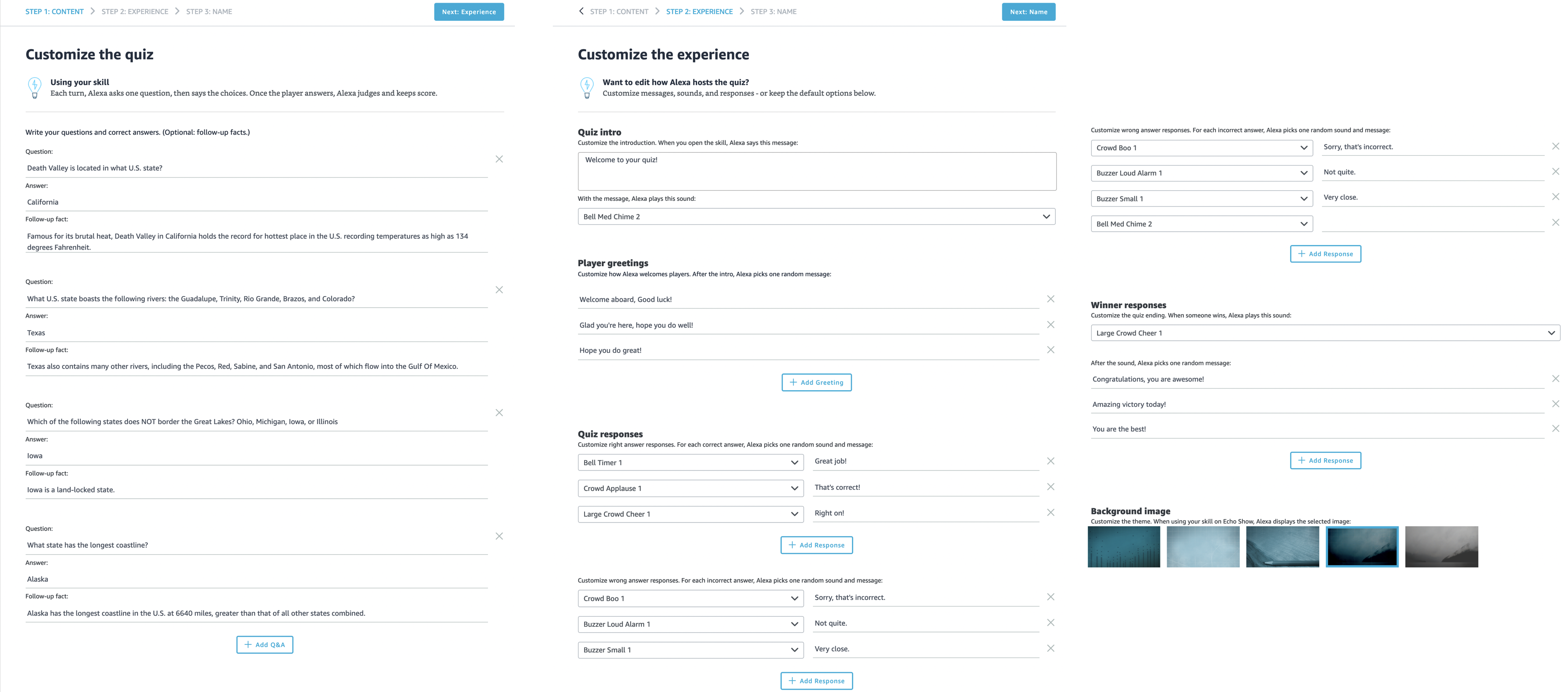Delete the 'Welcome aboard, Good luck!' greeting
The image size is (1568, 692).
tap(1050, 299)
